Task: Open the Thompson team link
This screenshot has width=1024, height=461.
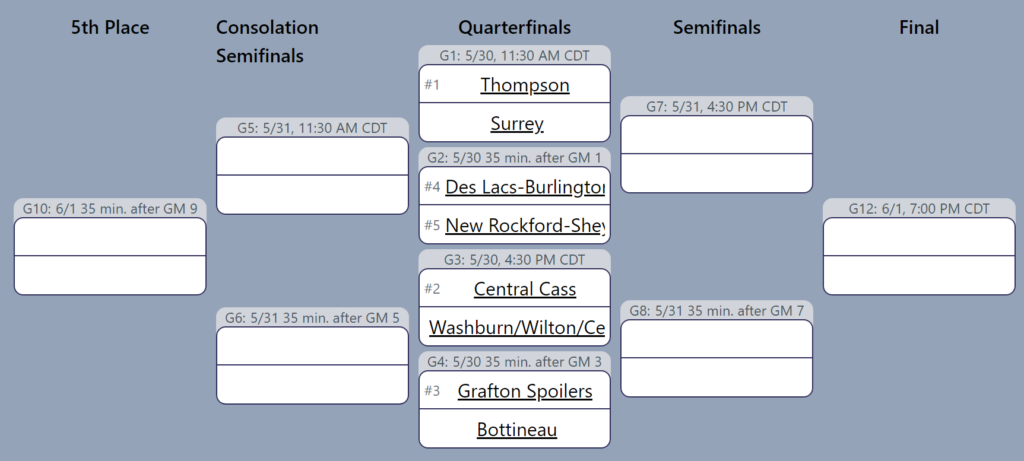Action: 524,85
